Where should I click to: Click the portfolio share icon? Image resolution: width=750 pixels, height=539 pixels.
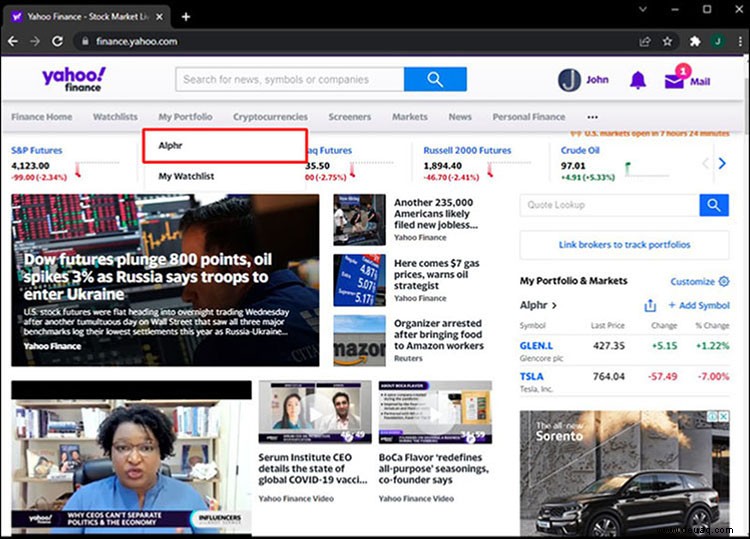click(650, 305)
